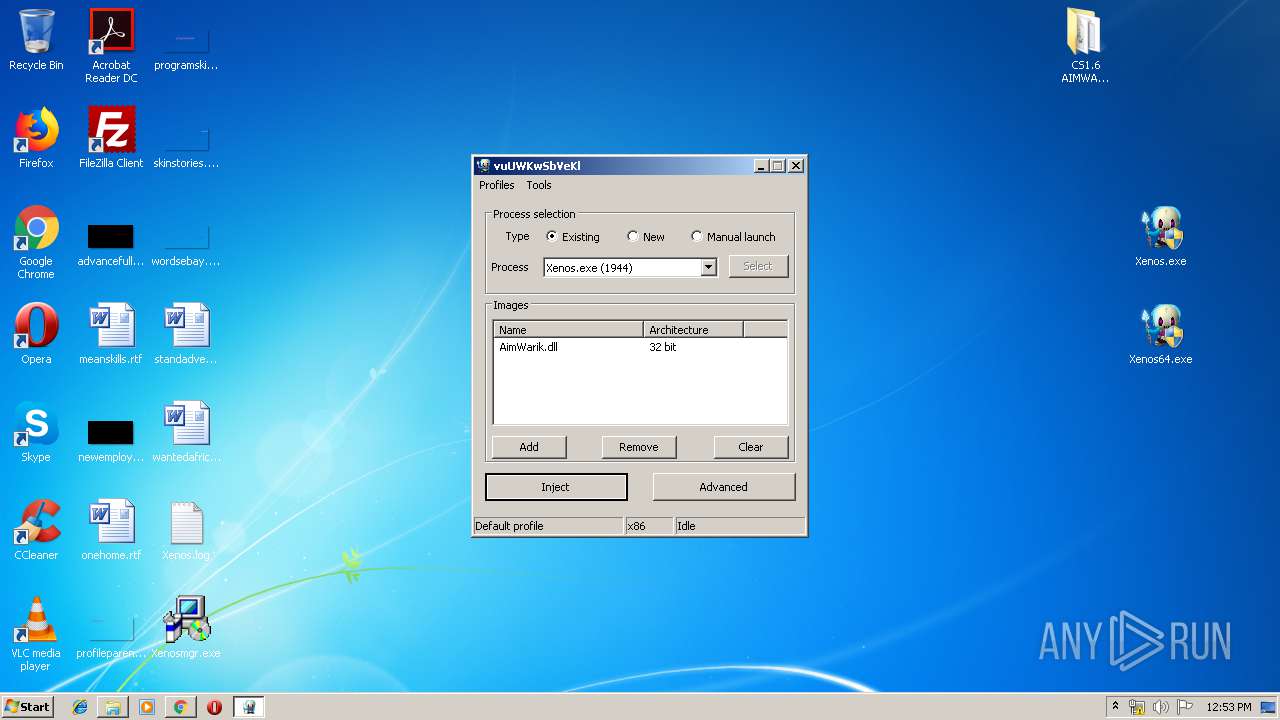The height and width of the screenshot is (720, 1280).
Task: Open the Tools menu
Action: (539, 185)
